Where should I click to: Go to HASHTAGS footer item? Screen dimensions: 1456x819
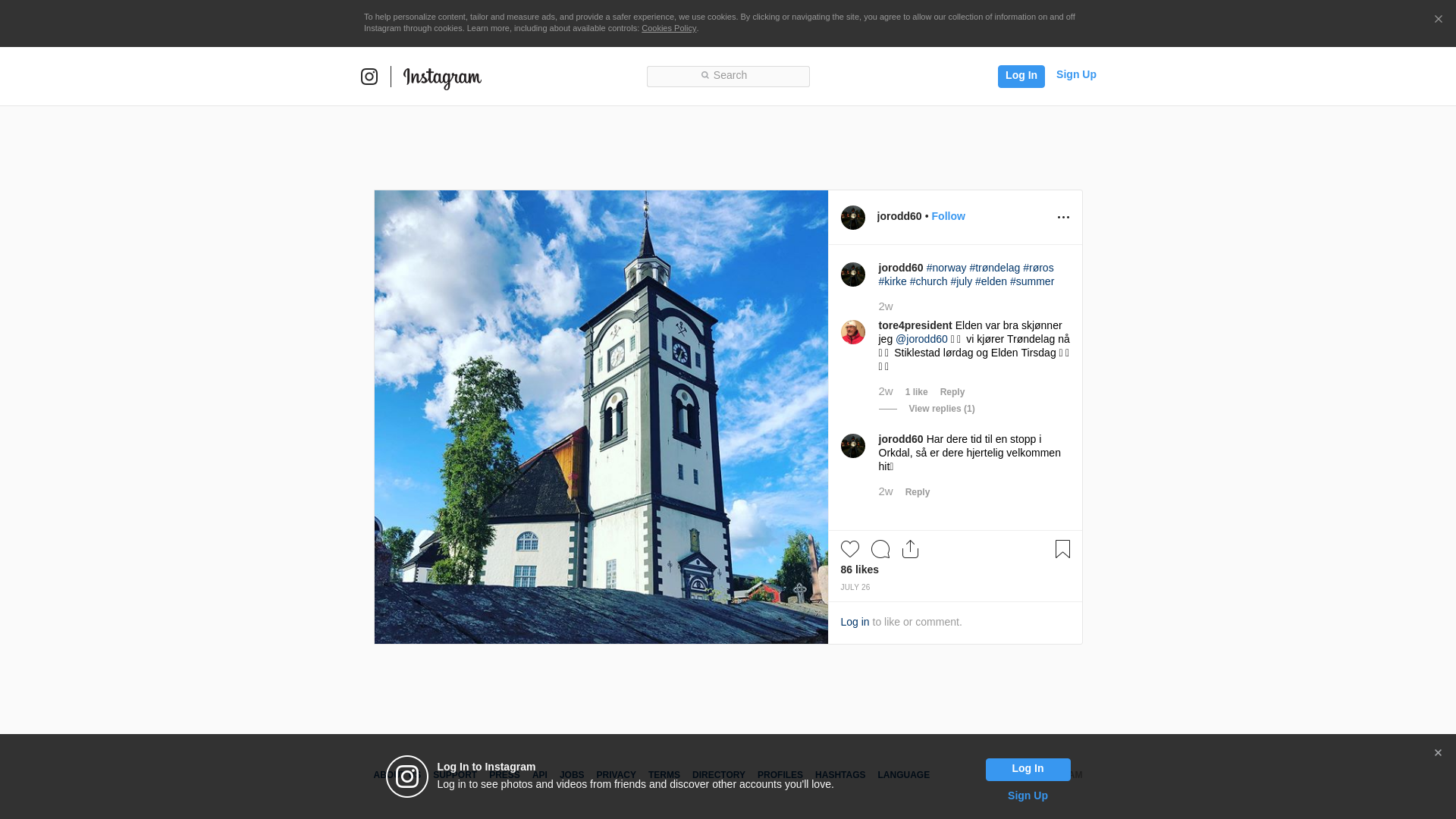point(839,775)
